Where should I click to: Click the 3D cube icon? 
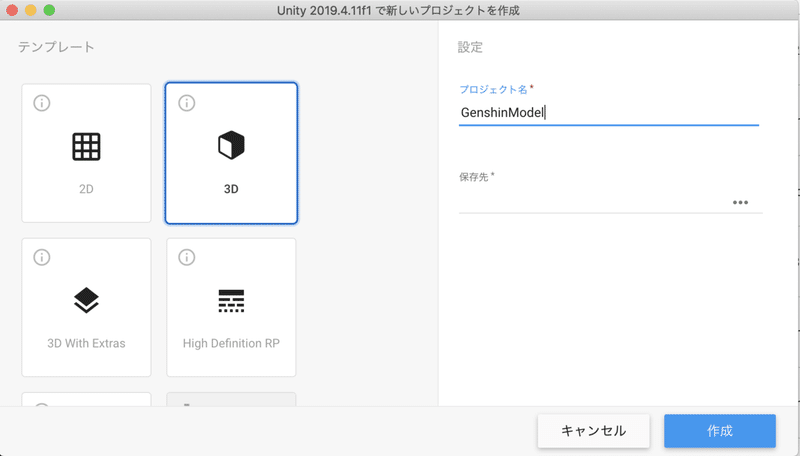pyautogui.click(x=231, y=145)
